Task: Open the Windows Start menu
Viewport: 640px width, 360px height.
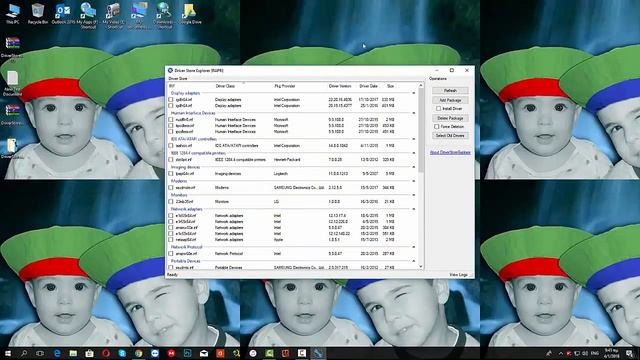Action: point(7,353)
